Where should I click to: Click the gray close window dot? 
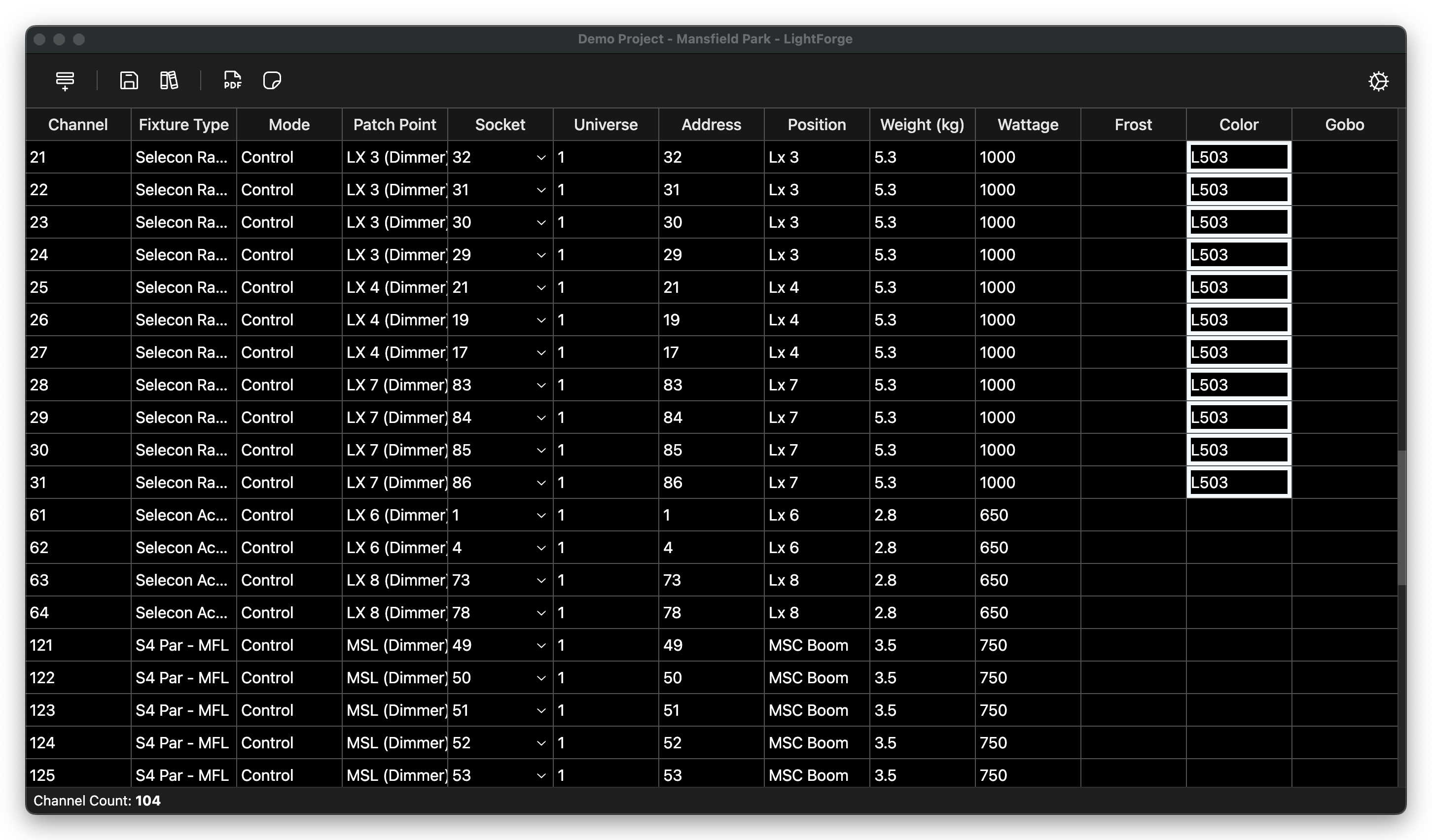[x=40, y=39]
